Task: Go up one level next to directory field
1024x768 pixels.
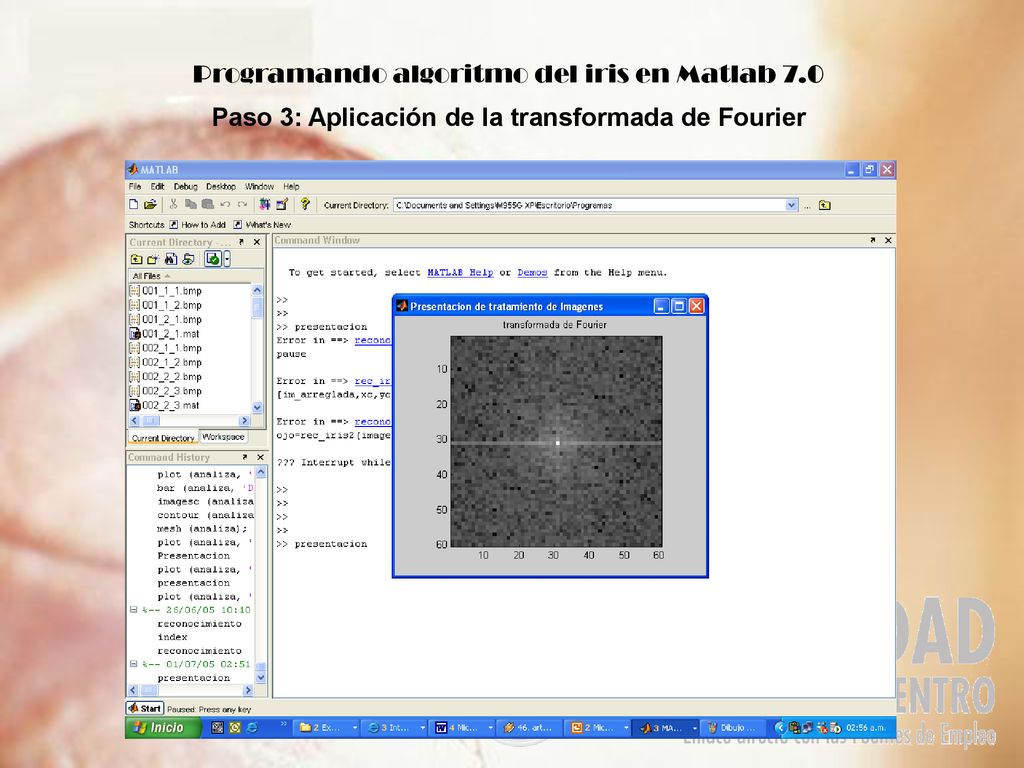Action: tap(825, 205)
